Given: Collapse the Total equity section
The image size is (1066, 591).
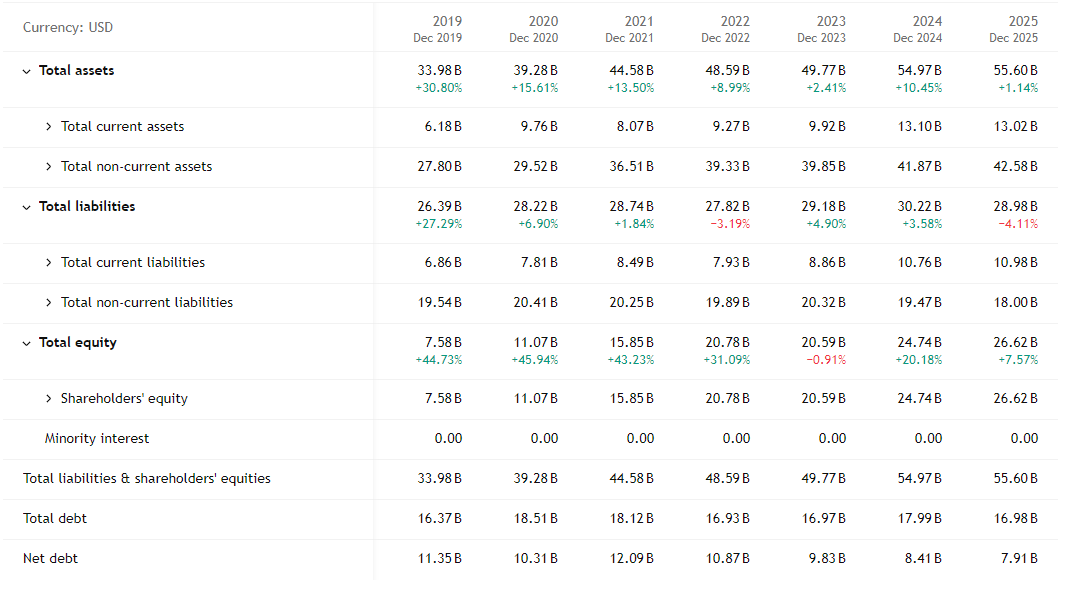Looking at the screenshot, I should pyautogui.click(x=27, y=343).
